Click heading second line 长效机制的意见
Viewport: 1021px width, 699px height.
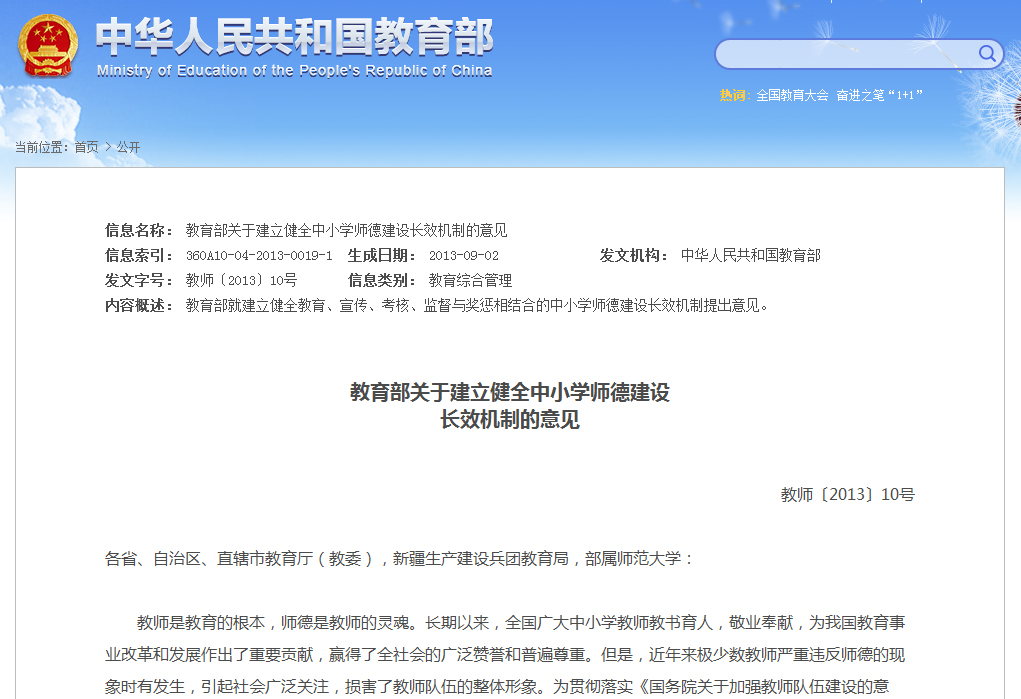510,420
